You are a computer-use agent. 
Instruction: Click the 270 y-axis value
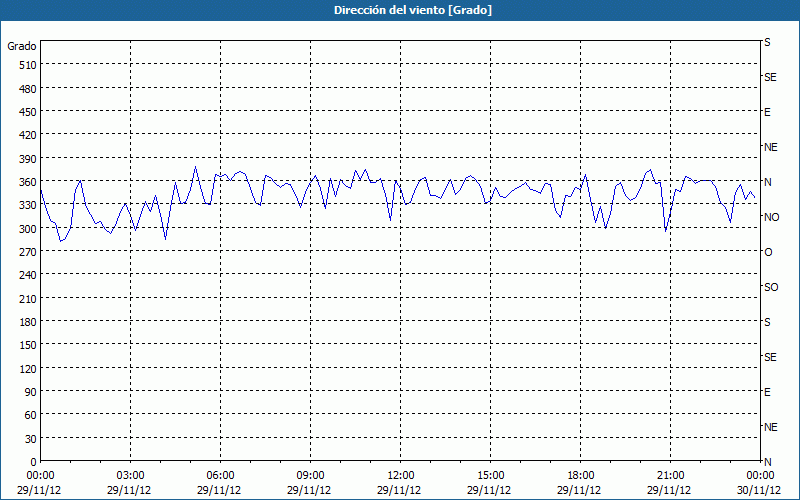click(x=29, y=252)
